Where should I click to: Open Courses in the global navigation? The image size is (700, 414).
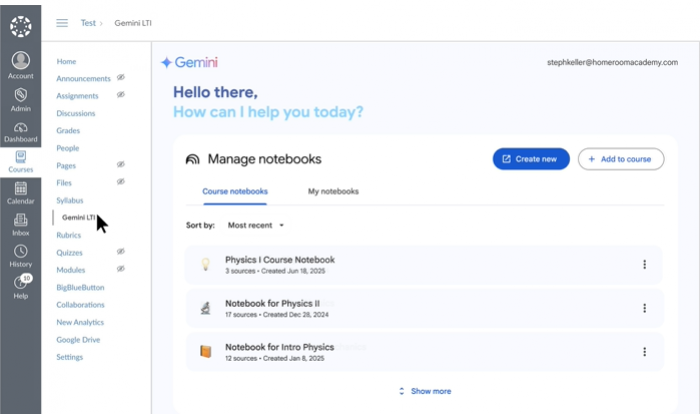[21, 162]
